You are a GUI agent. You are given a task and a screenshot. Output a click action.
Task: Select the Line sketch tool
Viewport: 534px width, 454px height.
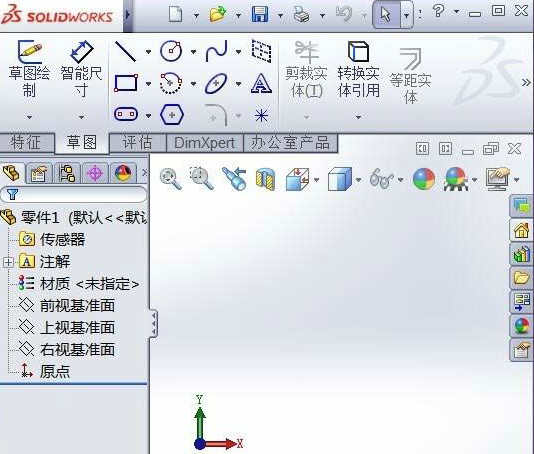point(126,52)
